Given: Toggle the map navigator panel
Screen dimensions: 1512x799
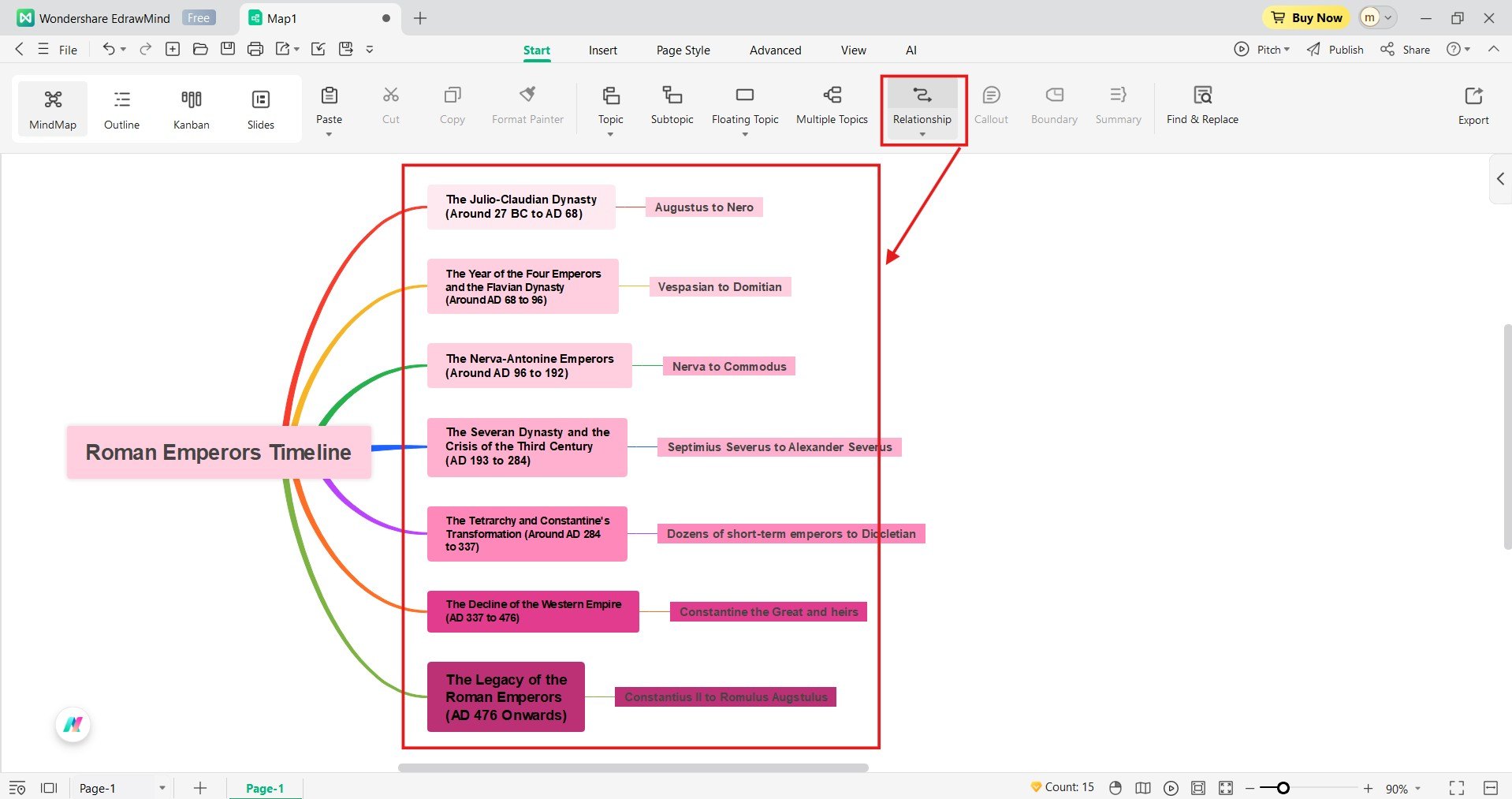Looking at the screenshot, I should 1142,786.
